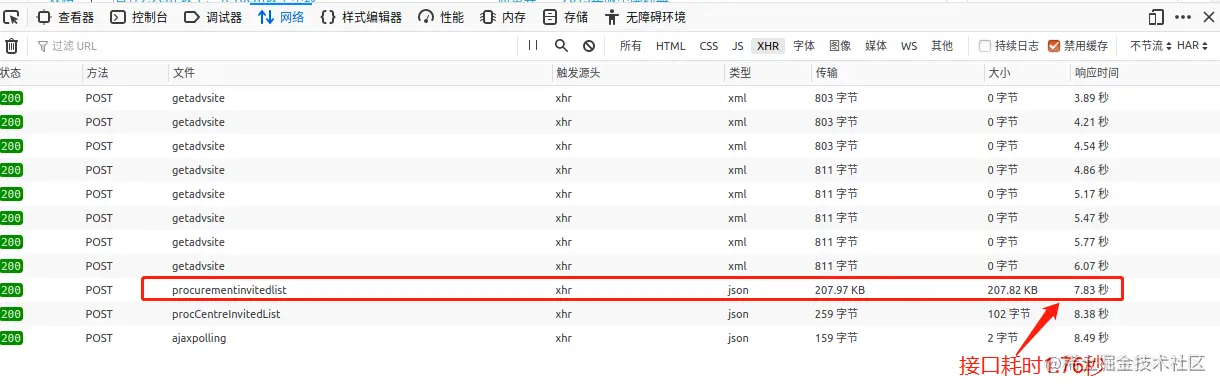Click the 8.38 秒 response time cell
Screen dimensions: 1220x388
pos(1091,314)
